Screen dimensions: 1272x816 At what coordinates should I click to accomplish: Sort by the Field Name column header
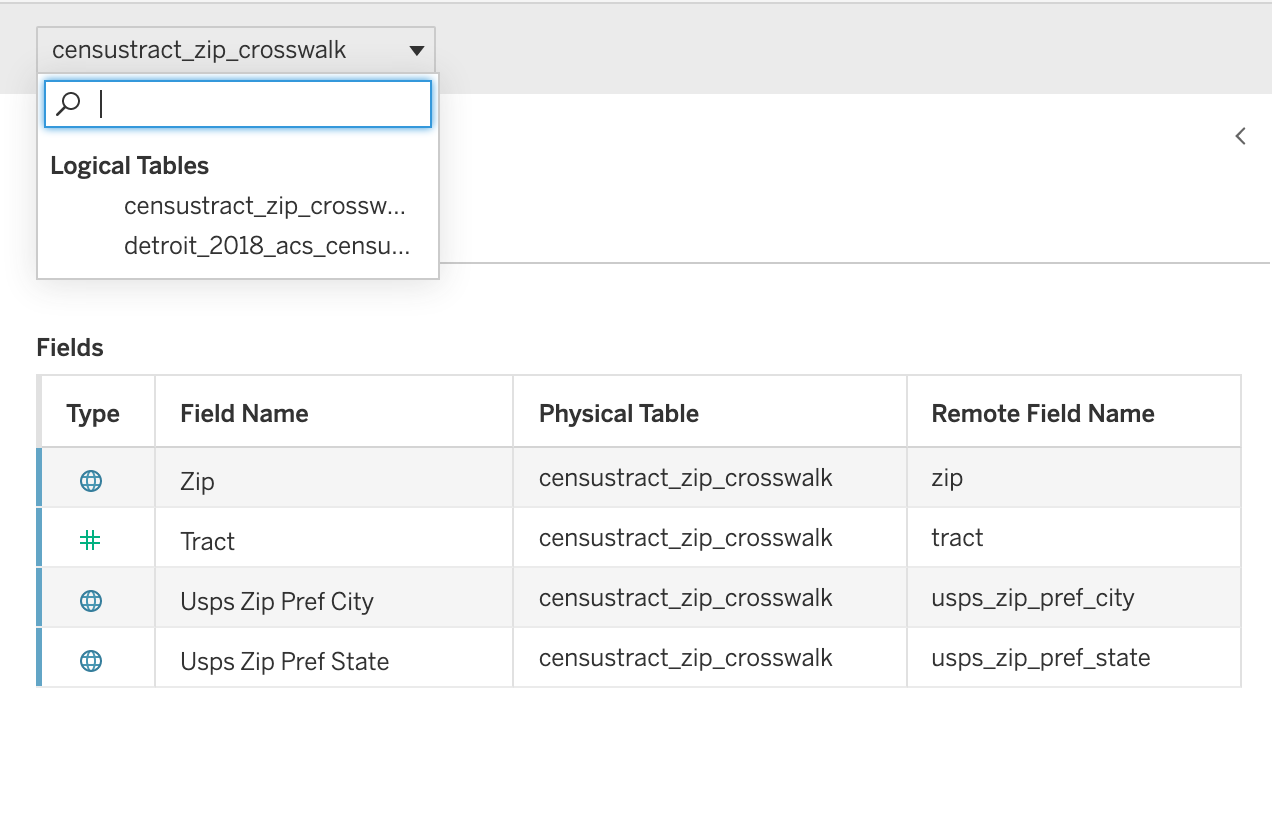pos(244,414)
